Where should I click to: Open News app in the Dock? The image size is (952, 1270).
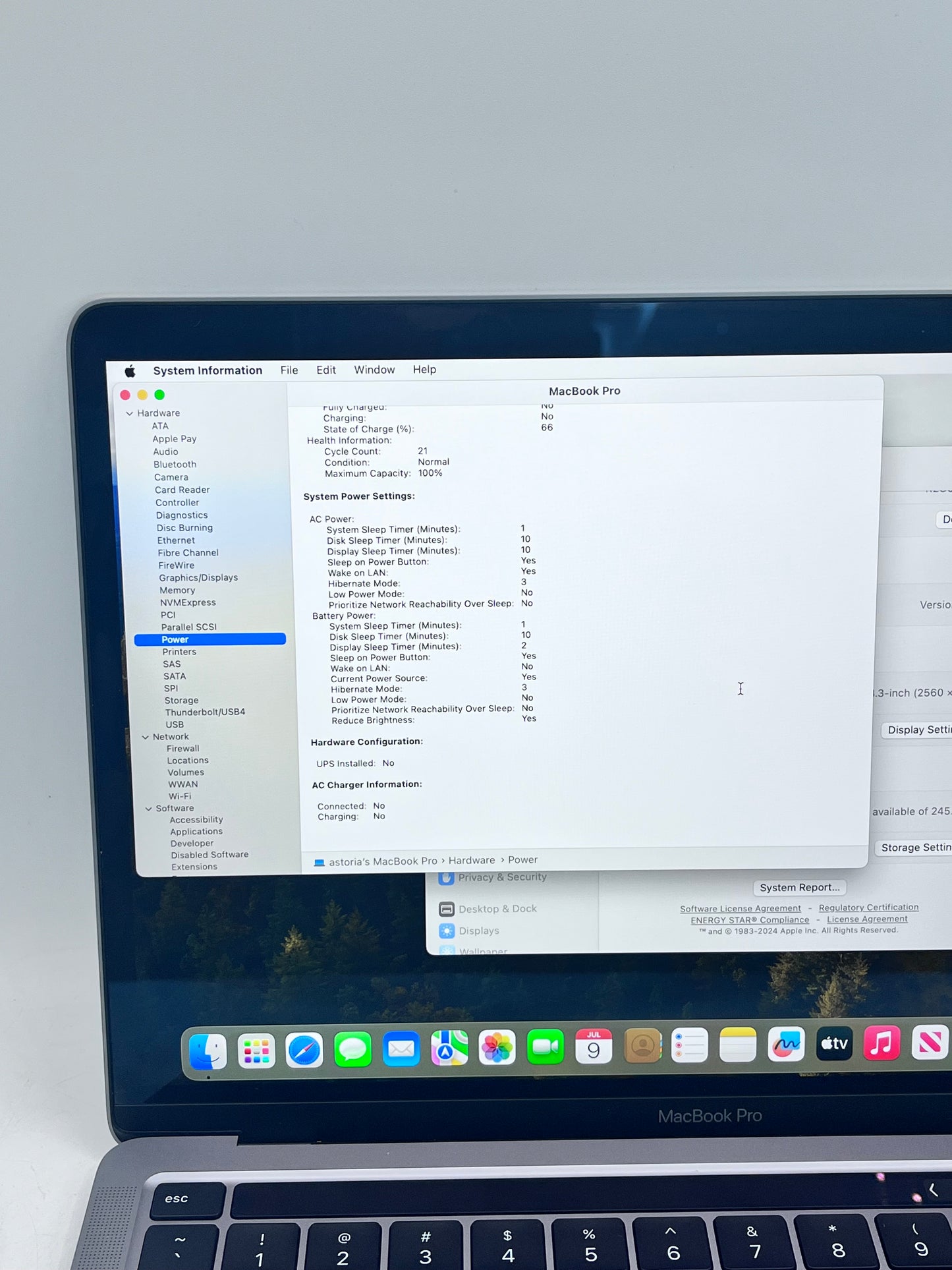coord(930,1042)
